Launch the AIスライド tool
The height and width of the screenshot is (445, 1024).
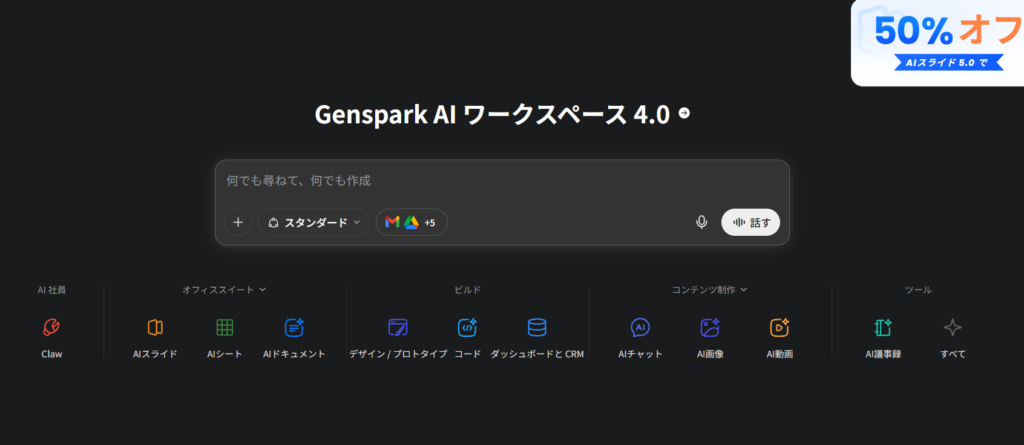point(155,338)
